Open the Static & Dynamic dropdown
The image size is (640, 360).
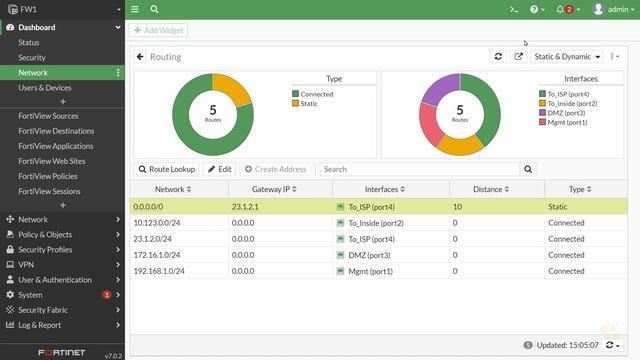click(567, 57)
